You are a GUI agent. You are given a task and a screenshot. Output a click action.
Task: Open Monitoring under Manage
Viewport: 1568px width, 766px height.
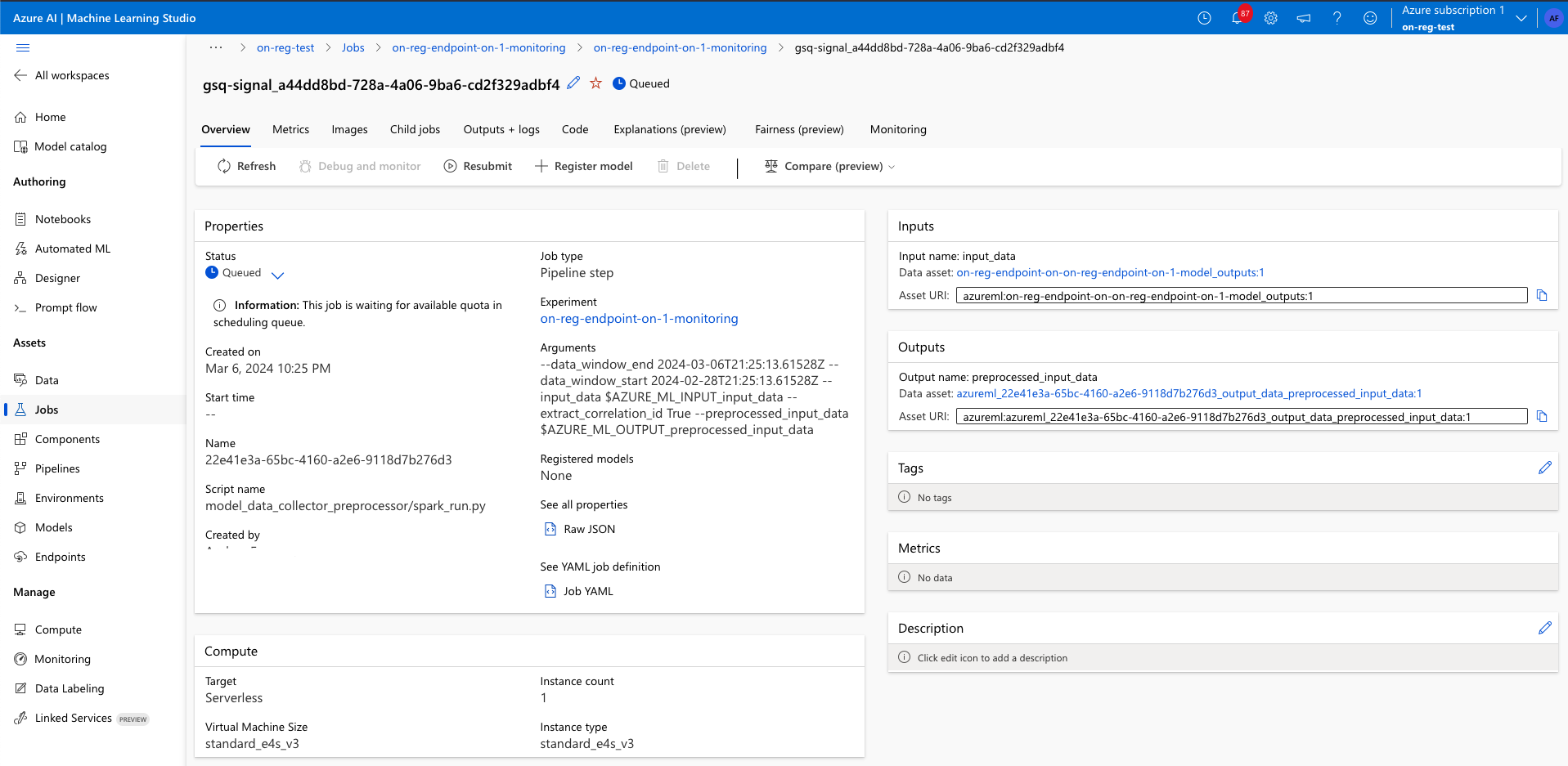coord(52,659)
